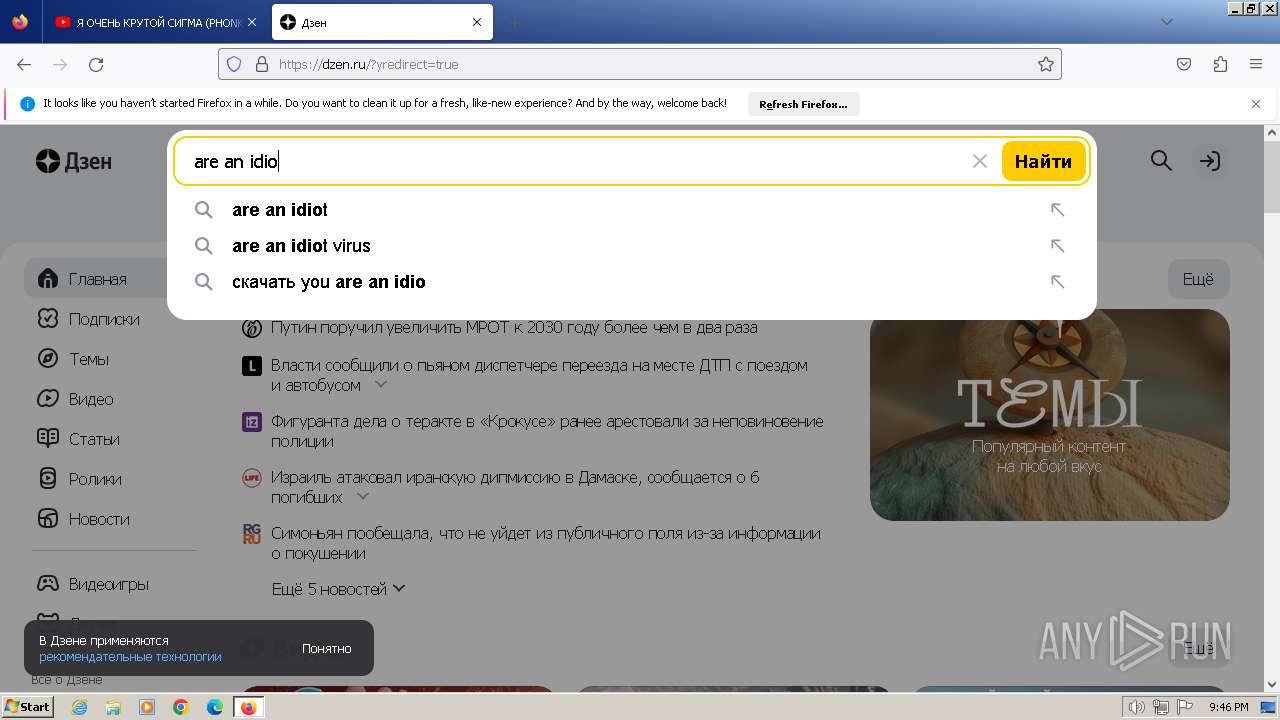Viewport: 1280px width, 720px height.
Task: Open the list all tabs dropdown
Action: pyautogui.click(x=1167, y=22)
